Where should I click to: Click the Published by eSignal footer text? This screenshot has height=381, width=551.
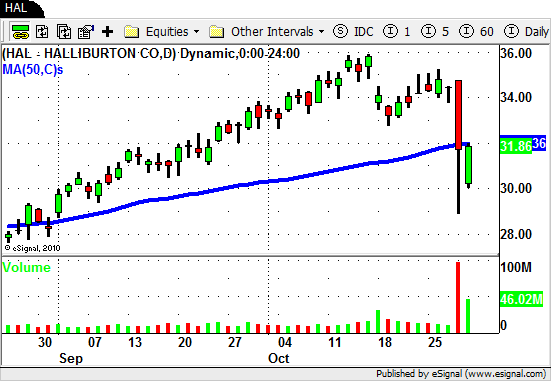click(461, 374)
